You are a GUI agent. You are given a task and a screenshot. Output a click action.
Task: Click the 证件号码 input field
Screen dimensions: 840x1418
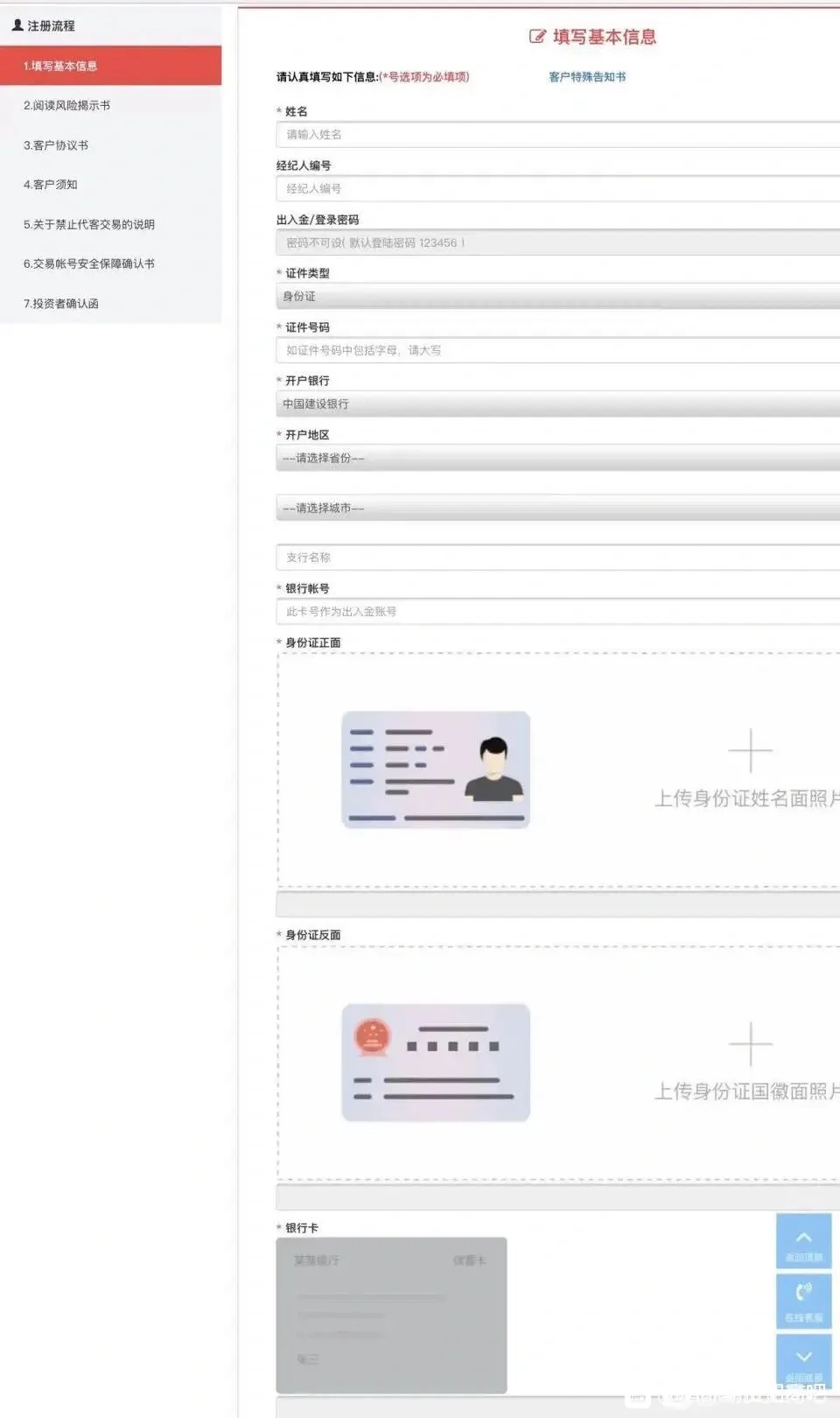[558, 350]
